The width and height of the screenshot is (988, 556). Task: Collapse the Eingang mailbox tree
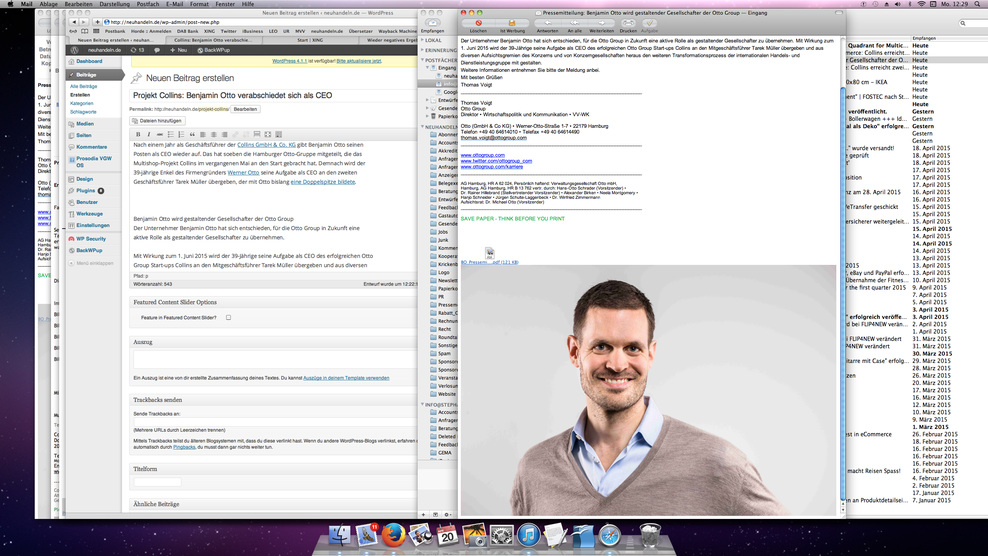coord(428,67)
